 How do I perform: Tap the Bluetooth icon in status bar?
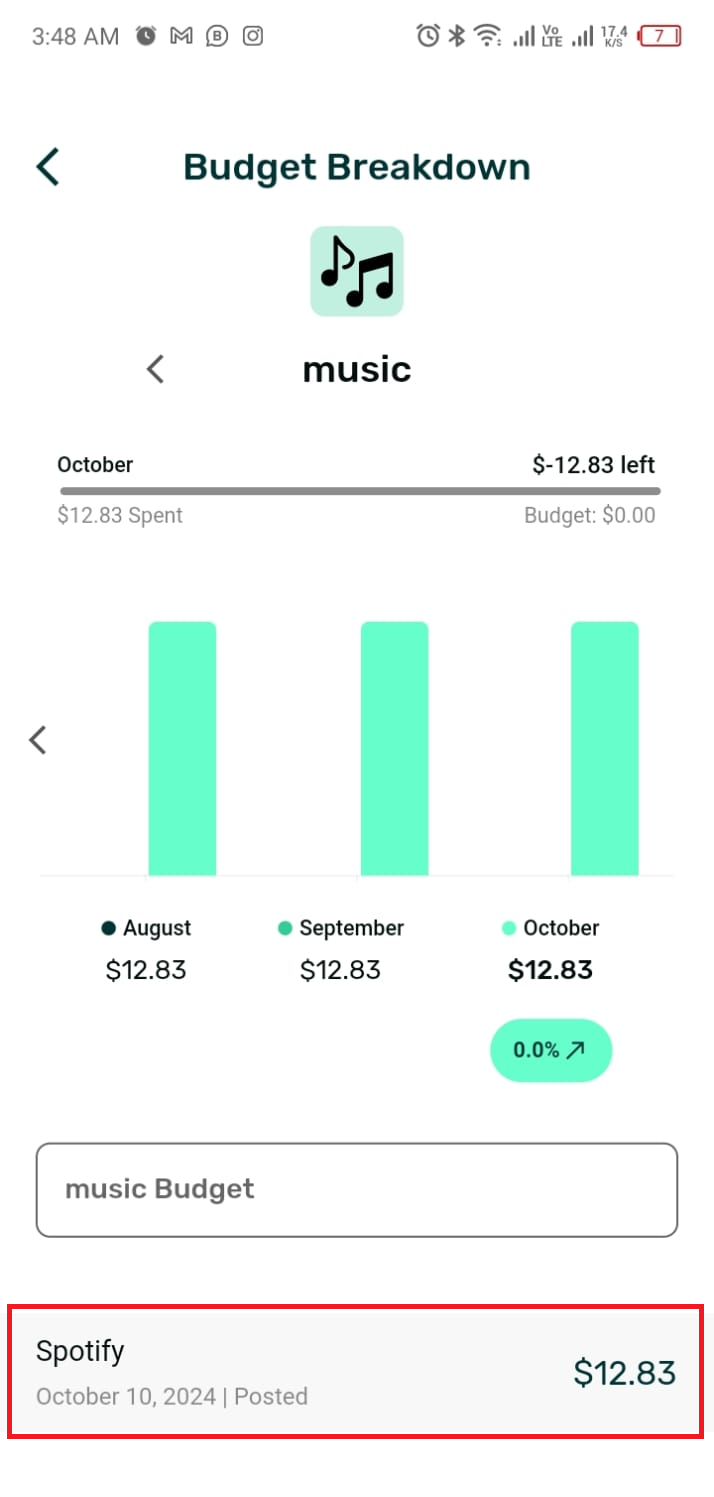click(456, 37)
